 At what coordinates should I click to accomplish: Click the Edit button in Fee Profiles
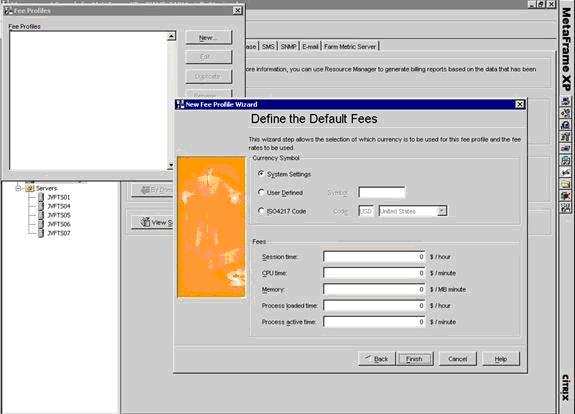point(209,57)
